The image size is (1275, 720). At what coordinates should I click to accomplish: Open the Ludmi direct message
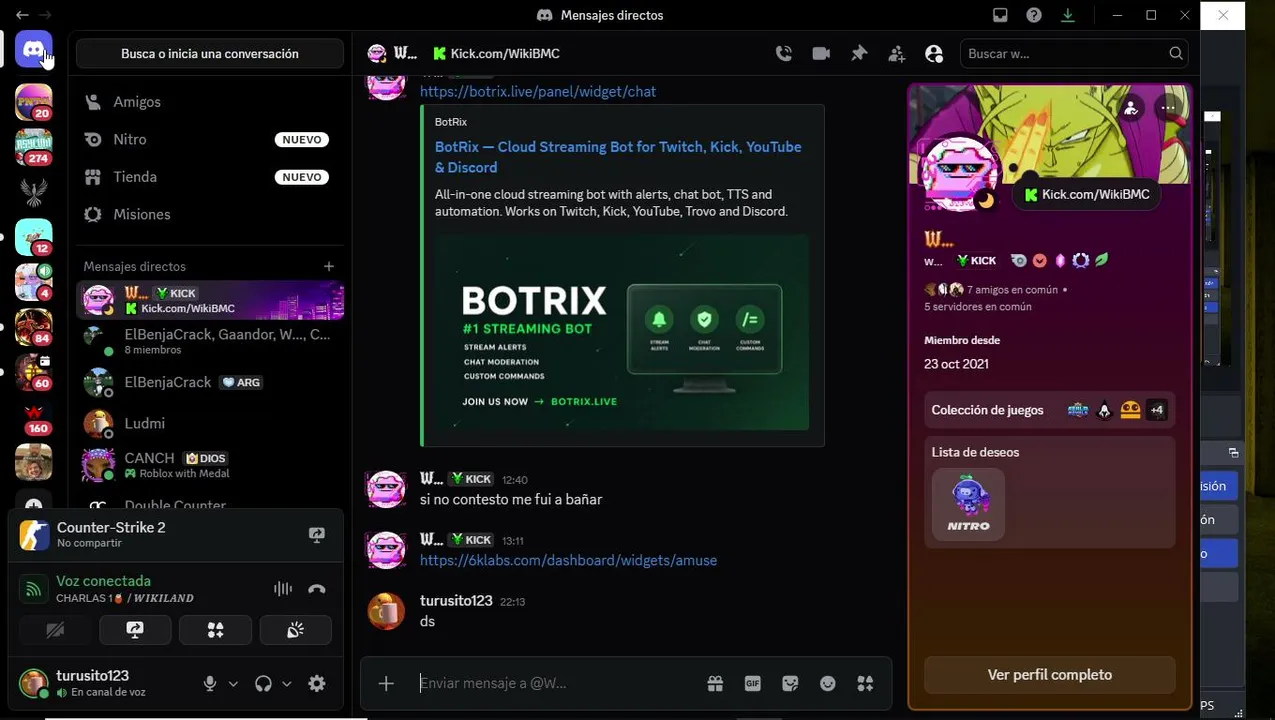click(x=210, y=423)
